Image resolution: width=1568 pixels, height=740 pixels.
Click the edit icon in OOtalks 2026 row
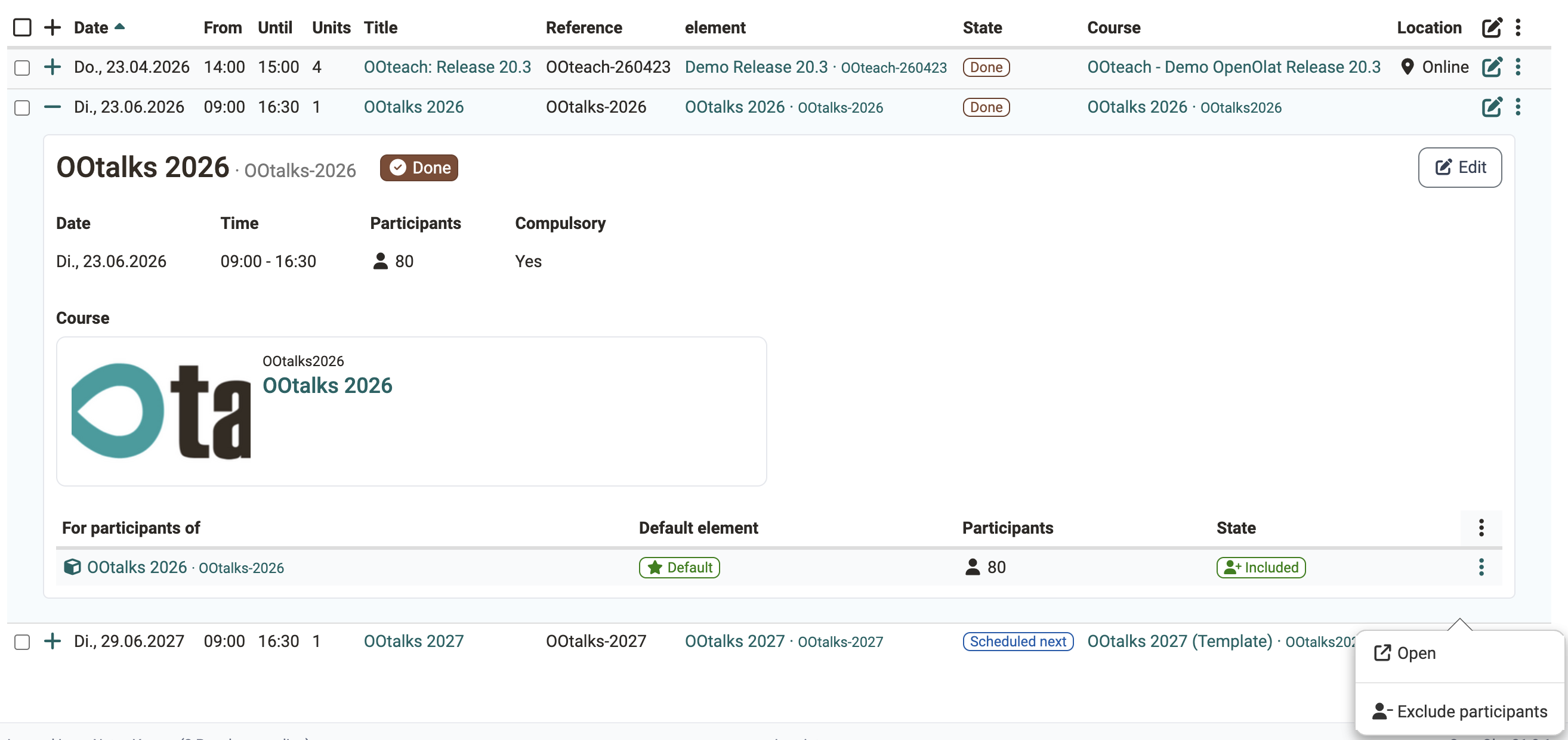[1491, 107]
